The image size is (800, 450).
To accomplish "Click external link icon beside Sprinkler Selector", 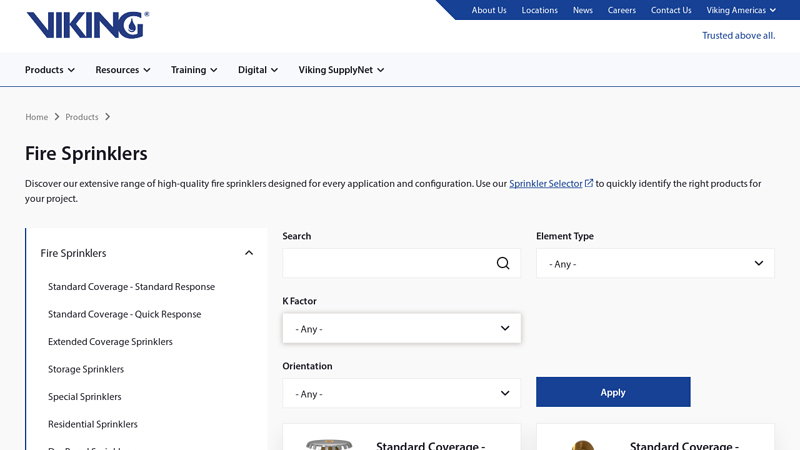I will pyautogui.click(x=589, y=183).
